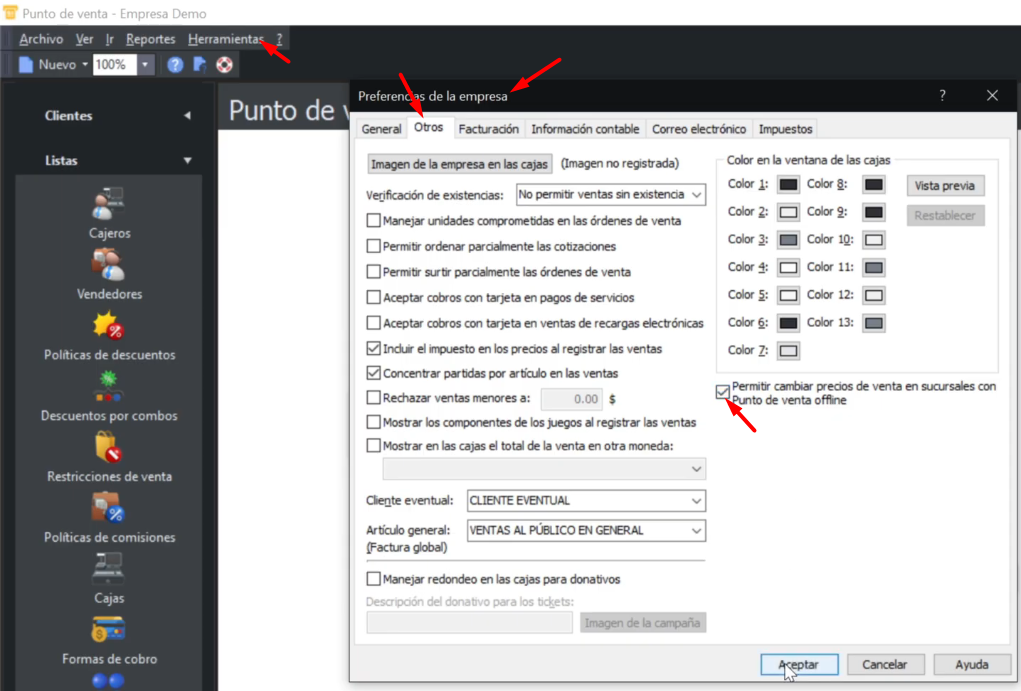Open Políticas de descuentos icon
Screen dimensions: 1021x691
click(x=109, y=326)
